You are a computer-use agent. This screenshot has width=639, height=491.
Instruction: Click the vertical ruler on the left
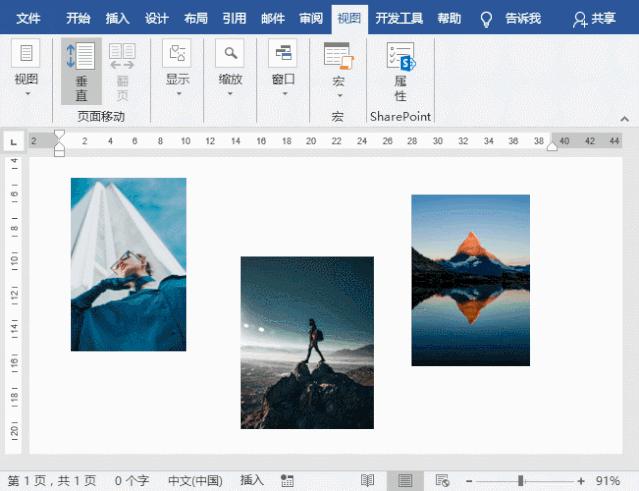coord(14,306)
